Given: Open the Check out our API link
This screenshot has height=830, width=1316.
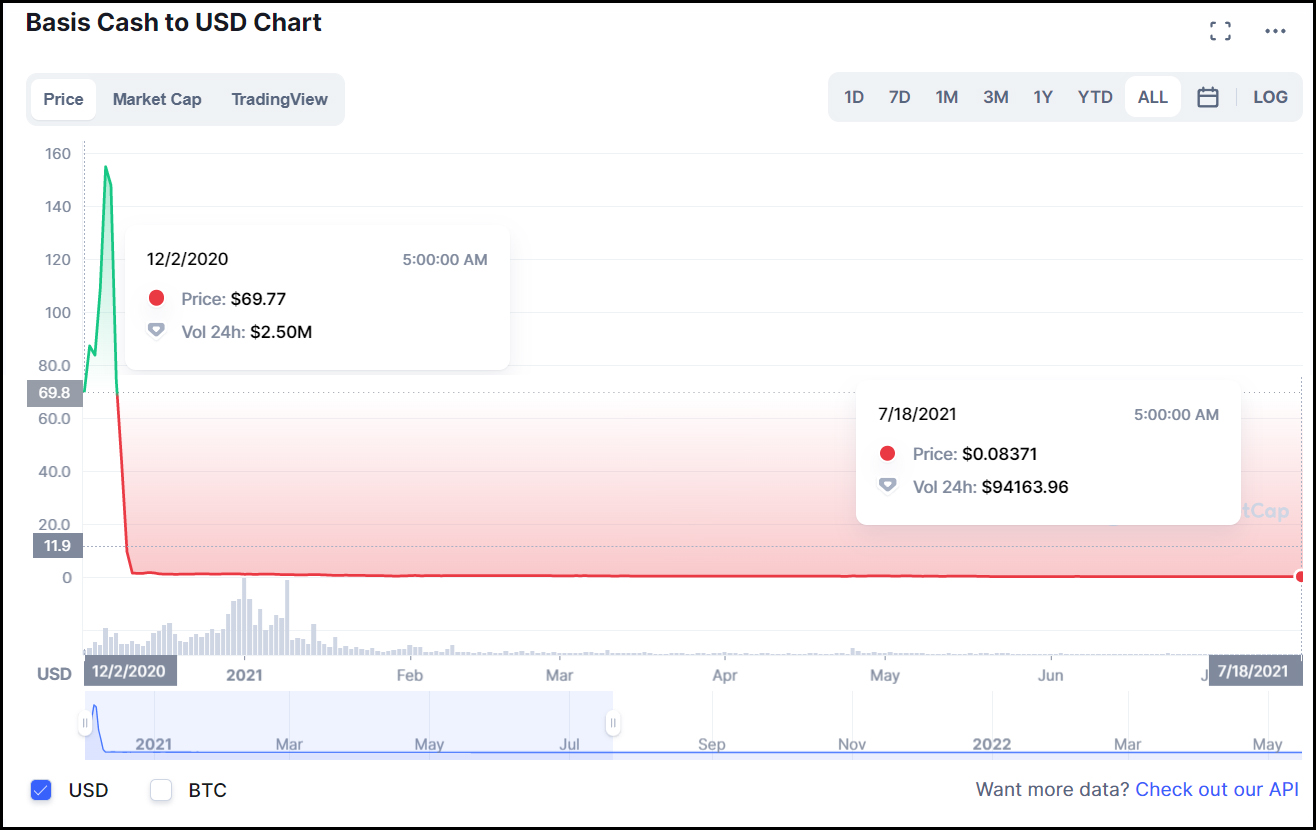Looking at the screenshot, I should coord(1217,789).
